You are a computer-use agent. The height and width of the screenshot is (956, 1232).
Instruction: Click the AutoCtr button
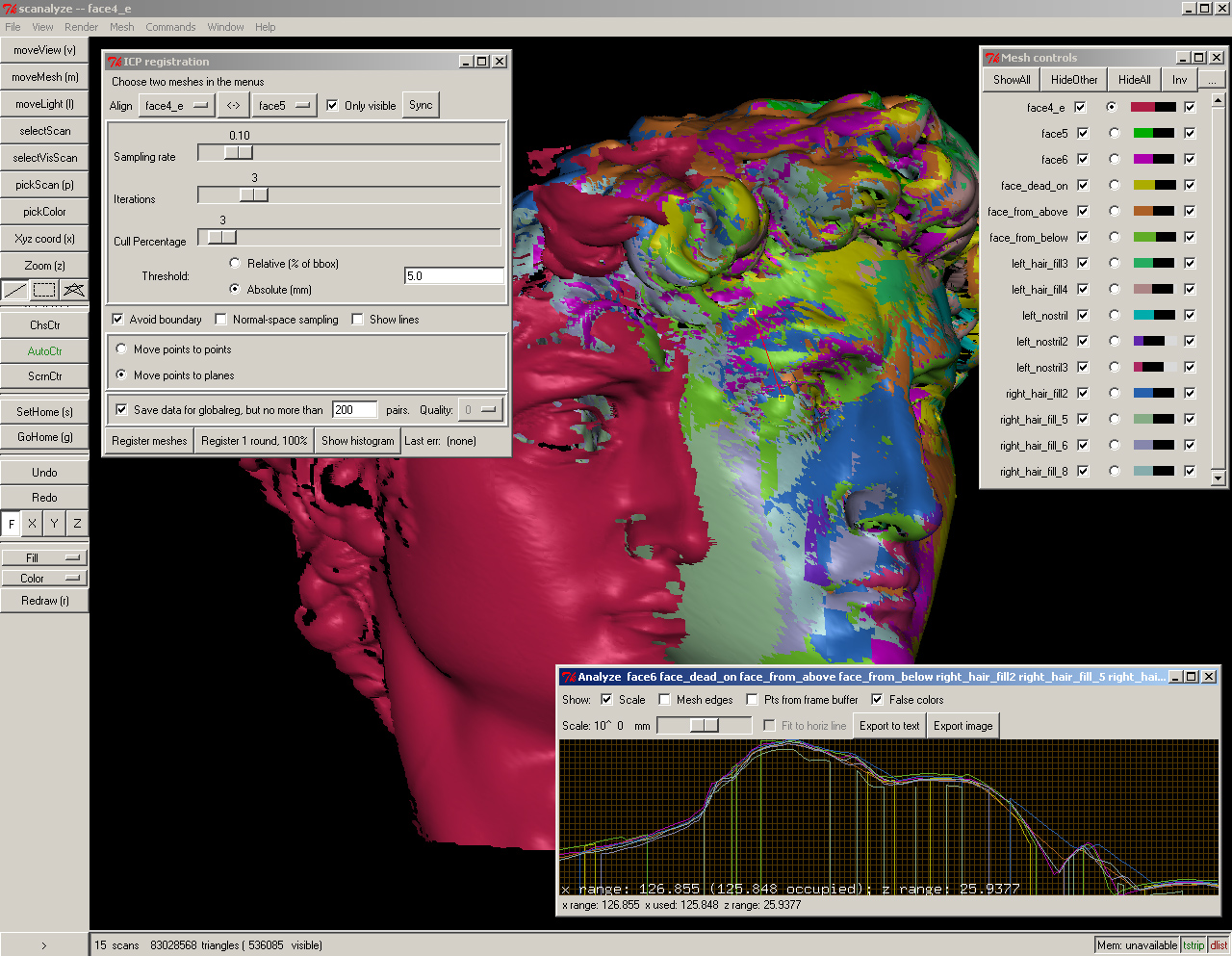pos(44,351)
